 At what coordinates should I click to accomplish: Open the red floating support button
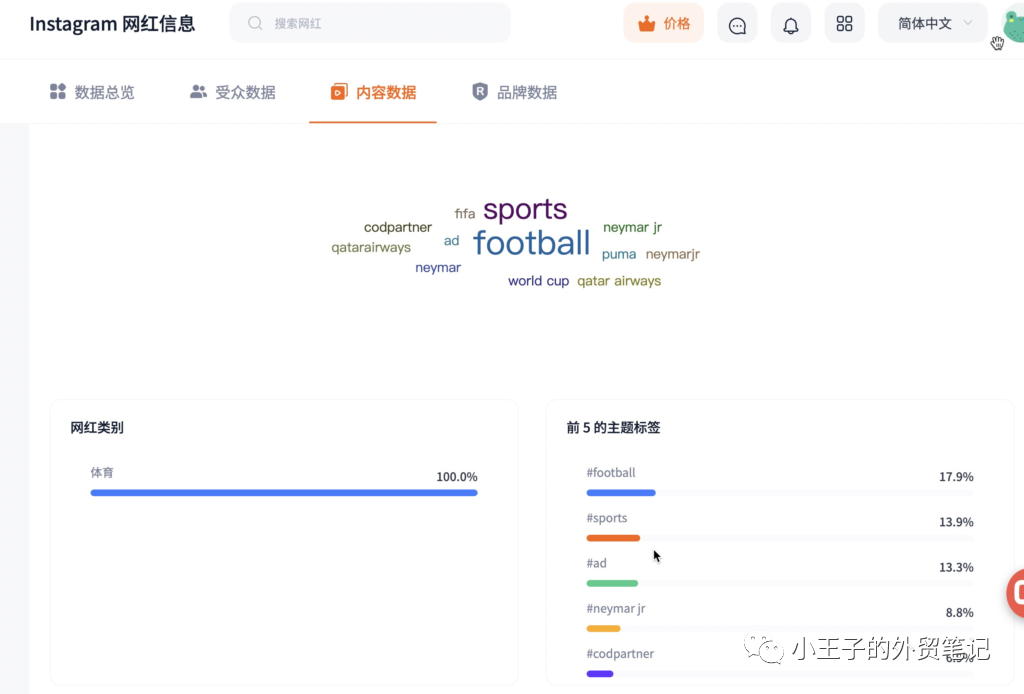pos(1016,593)
